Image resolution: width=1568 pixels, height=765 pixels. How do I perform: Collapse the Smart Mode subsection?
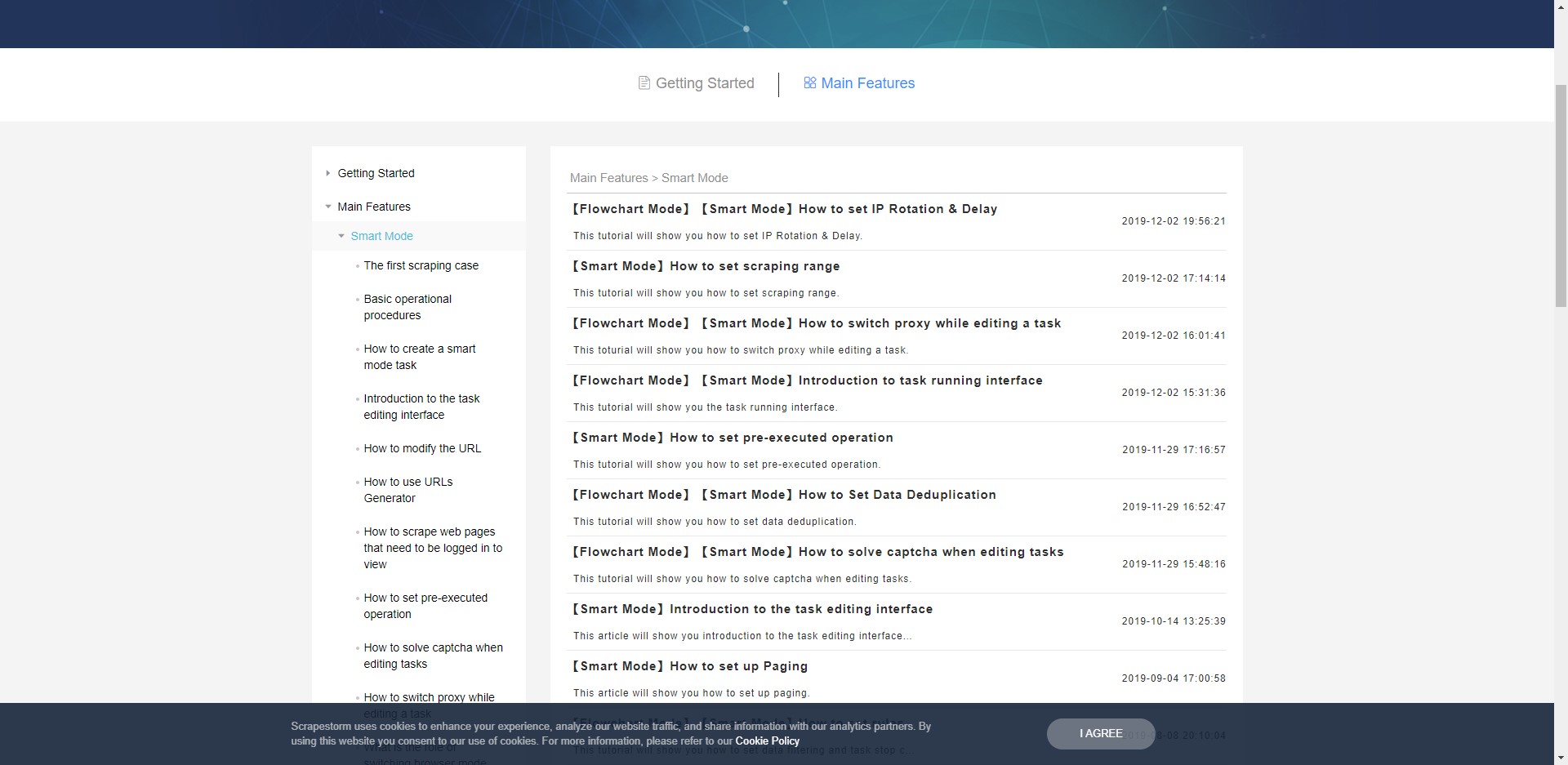coord(342,236)
